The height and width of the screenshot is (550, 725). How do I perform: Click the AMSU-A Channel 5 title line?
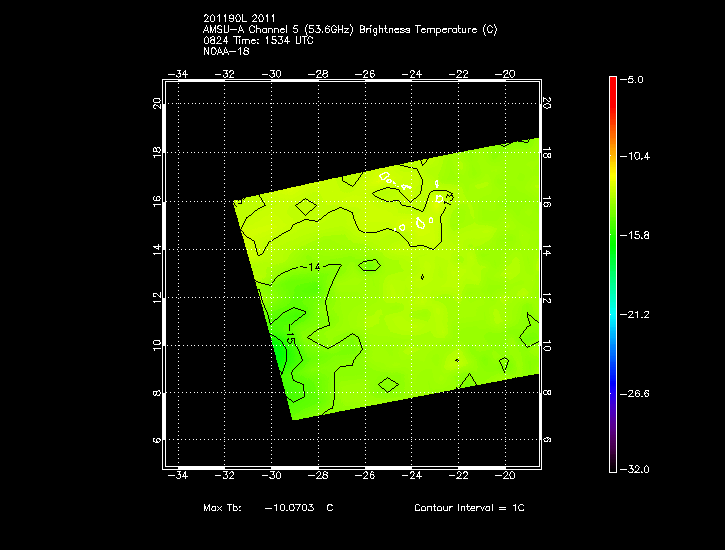pos(349,30)
